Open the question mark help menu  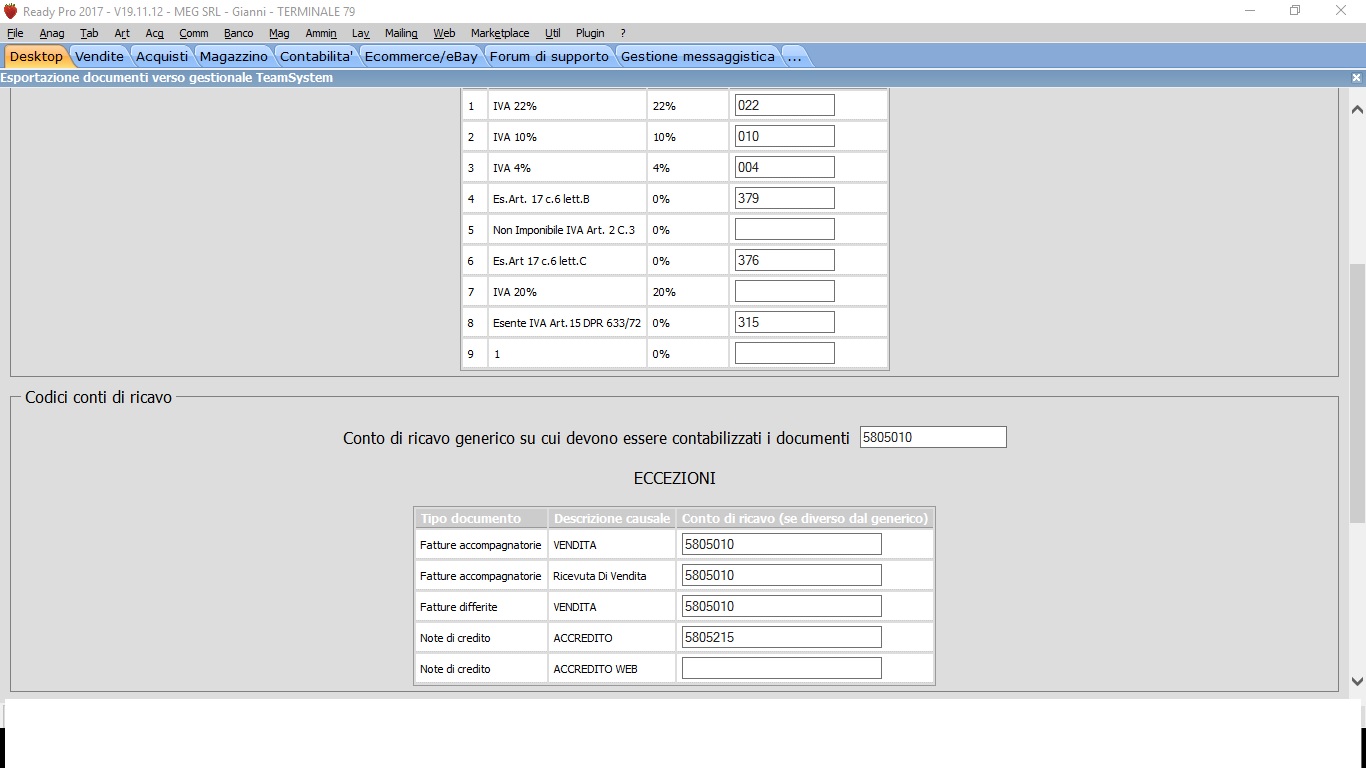(623, 33)
